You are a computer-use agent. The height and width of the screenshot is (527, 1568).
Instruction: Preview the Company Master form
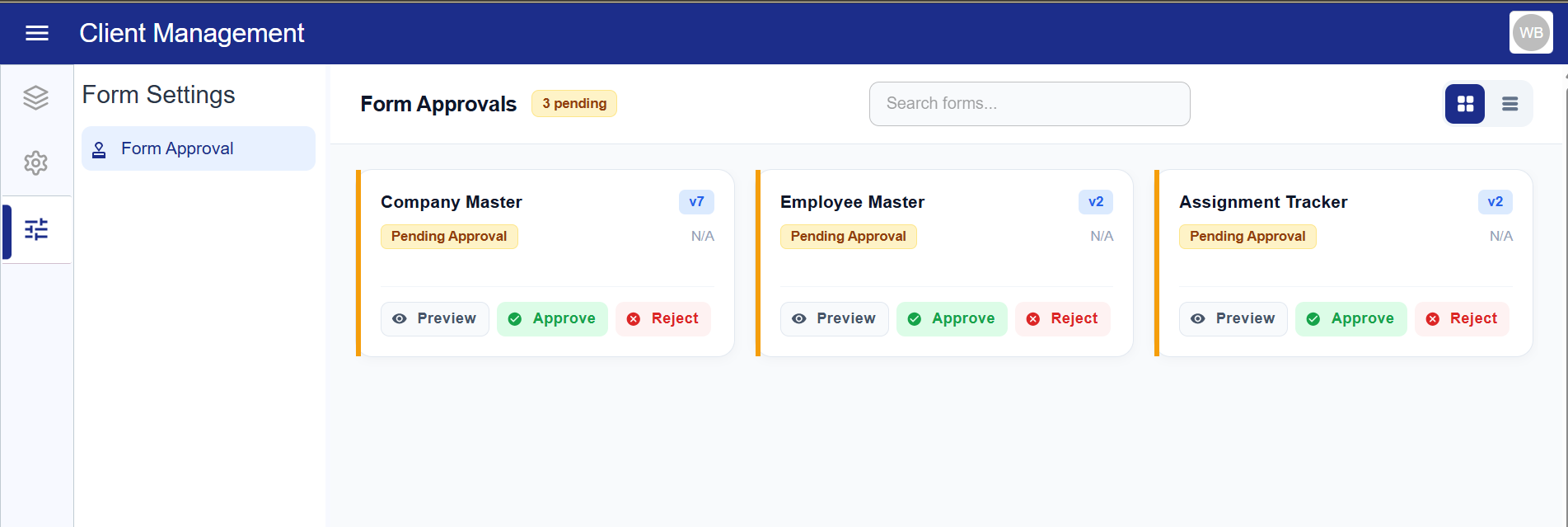point(435,319)
